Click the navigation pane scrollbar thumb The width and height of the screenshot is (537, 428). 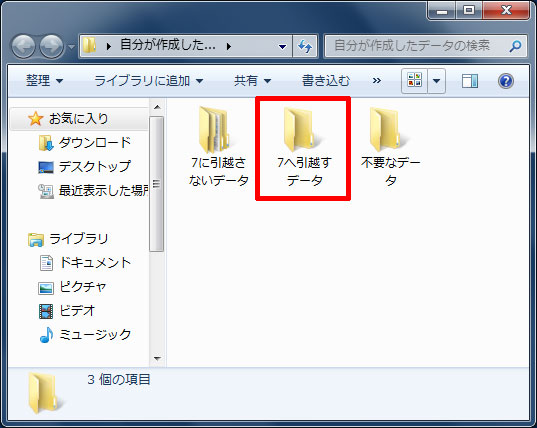(x=157, y=184)
